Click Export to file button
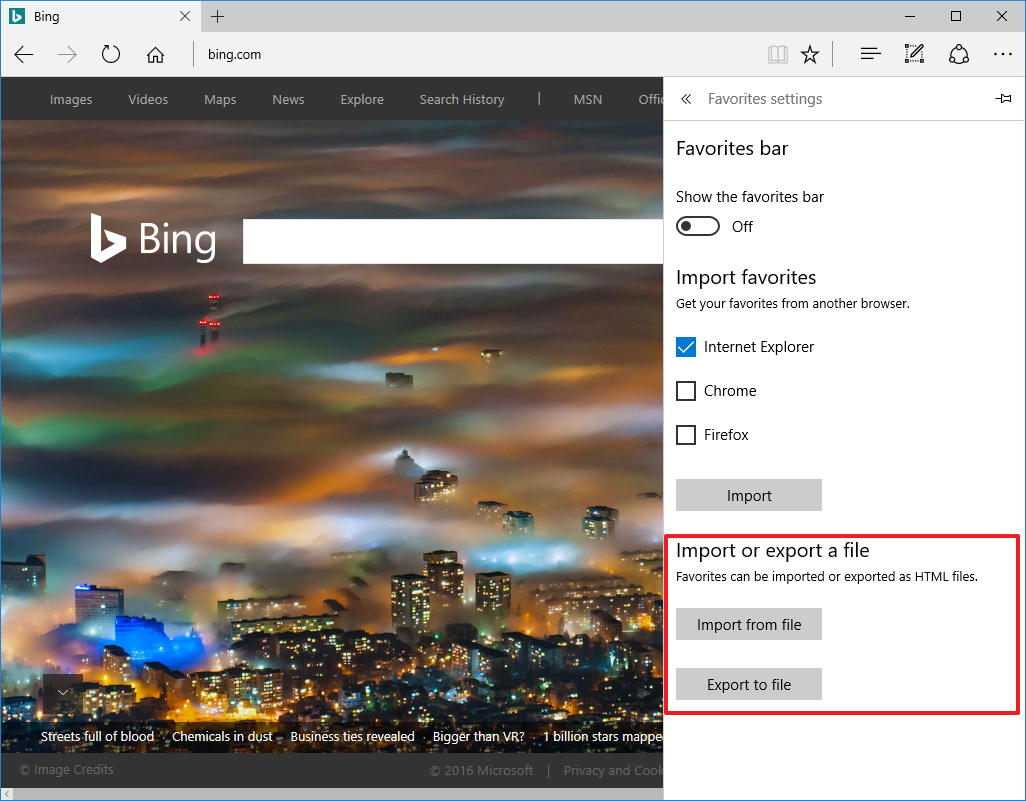 coord(749,685)
